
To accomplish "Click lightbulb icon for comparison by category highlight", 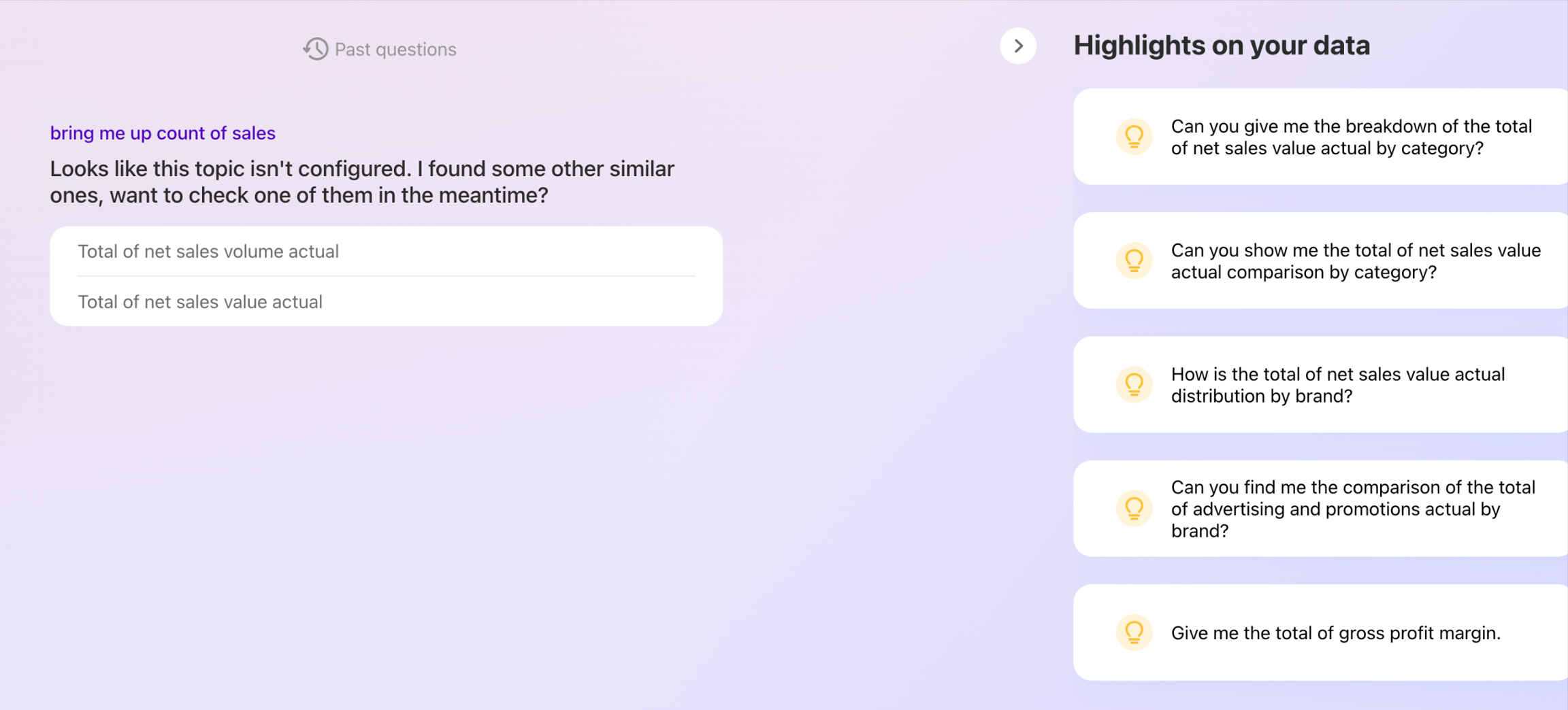I will point(1134,260).
